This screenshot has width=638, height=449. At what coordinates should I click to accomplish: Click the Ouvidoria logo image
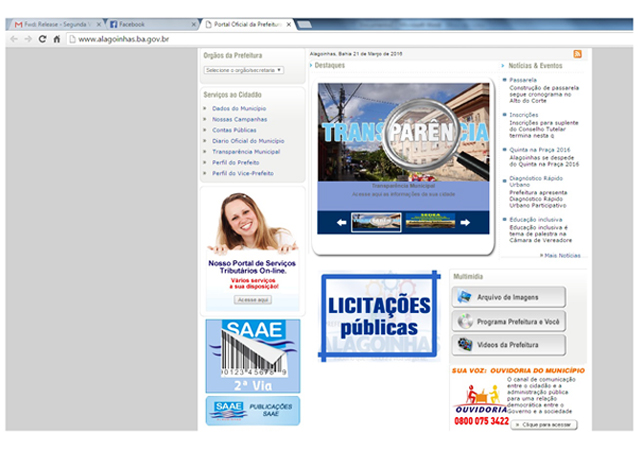pyautogui.click(x=481, y=398)
